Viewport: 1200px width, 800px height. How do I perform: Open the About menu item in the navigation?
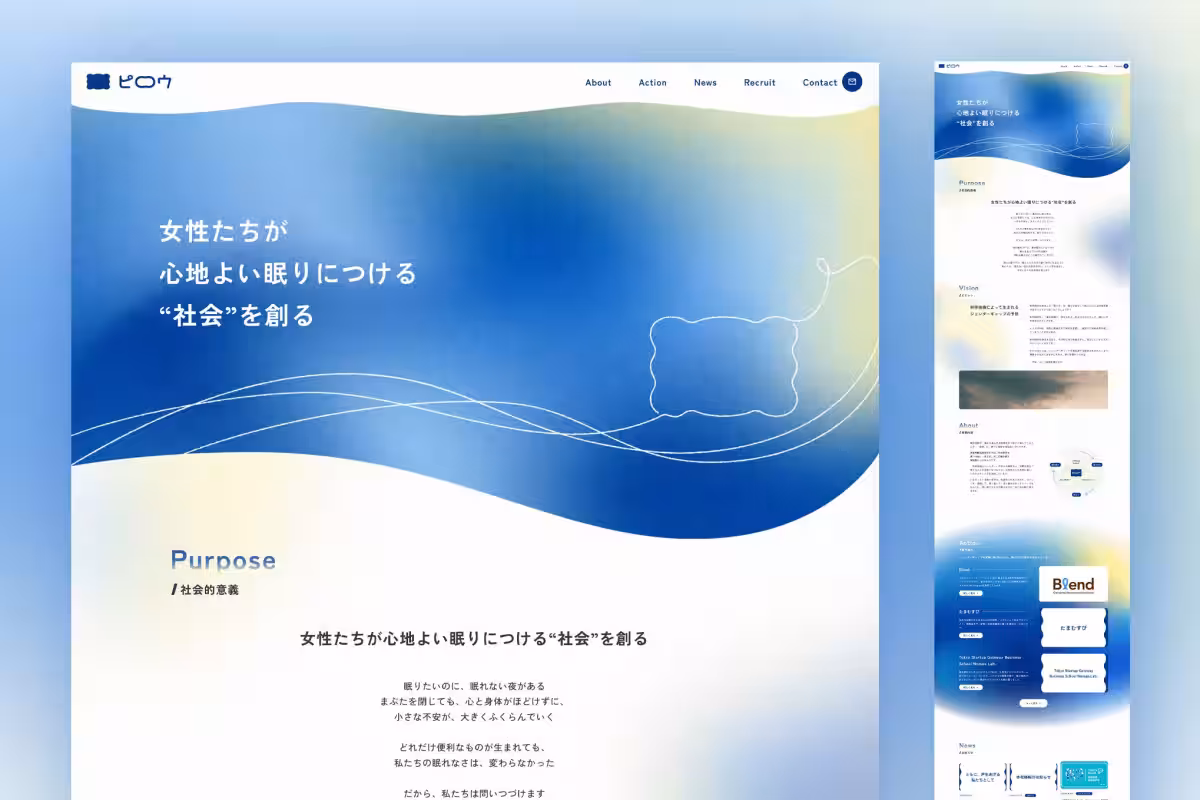[x=598, y=82]
